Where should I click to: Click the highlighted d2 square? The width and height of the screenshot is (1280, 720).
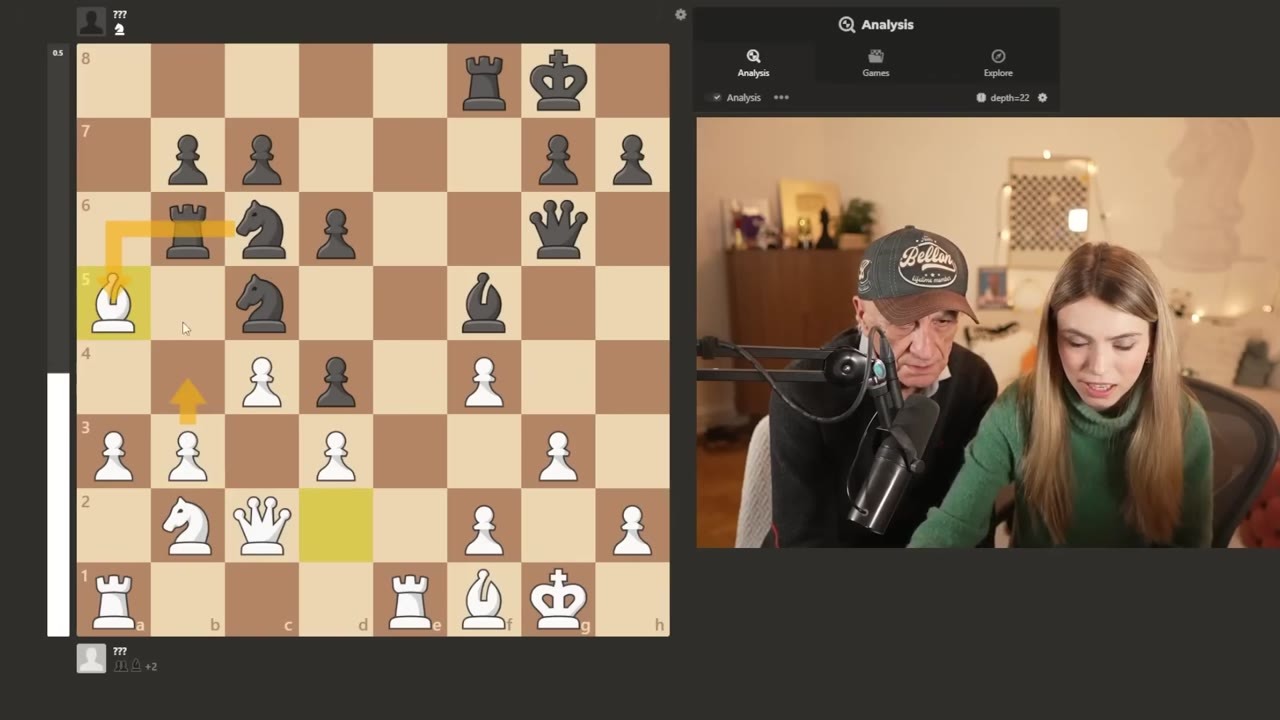click(336, 525)
